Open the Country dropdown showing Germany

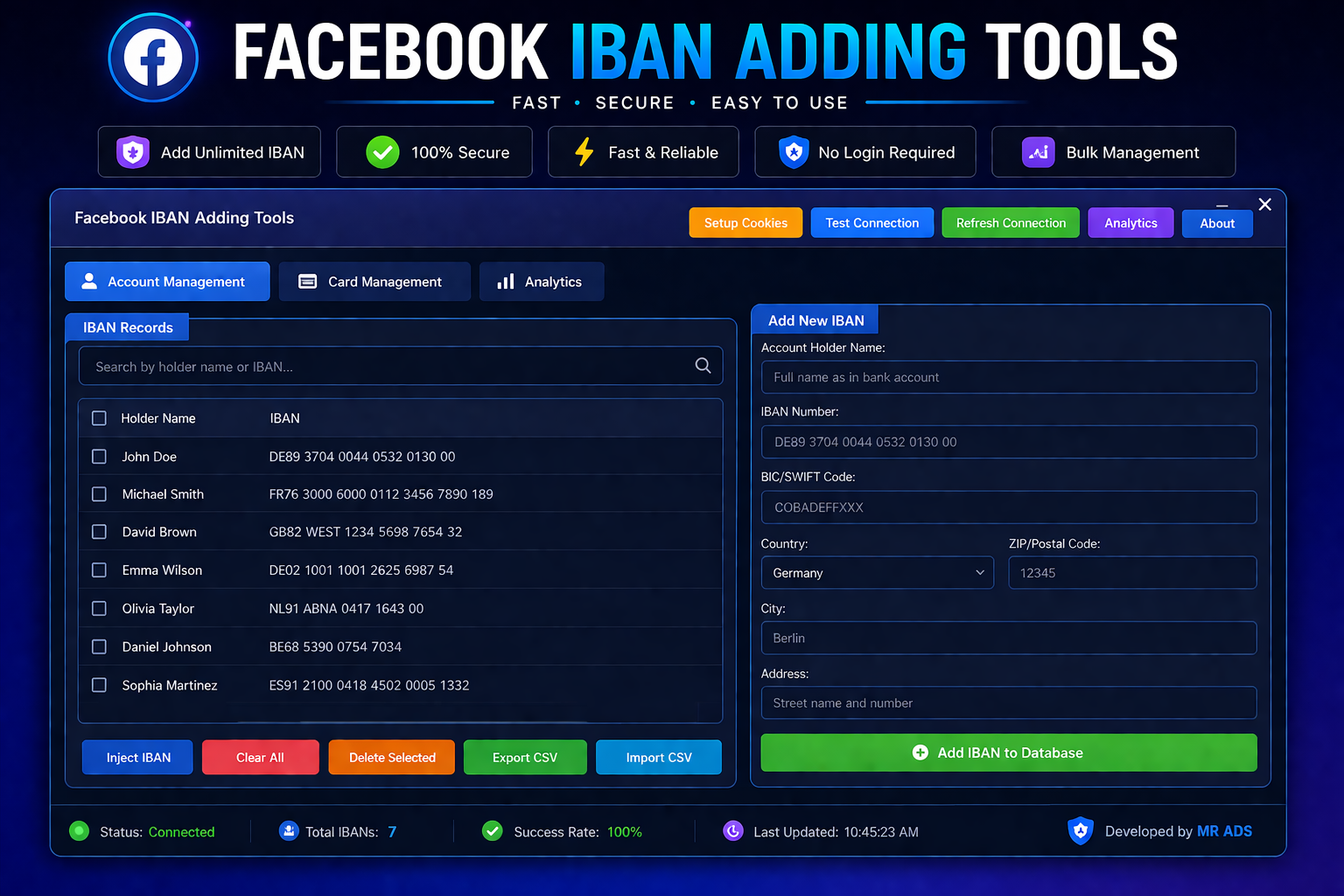click(x=877, y=573)
